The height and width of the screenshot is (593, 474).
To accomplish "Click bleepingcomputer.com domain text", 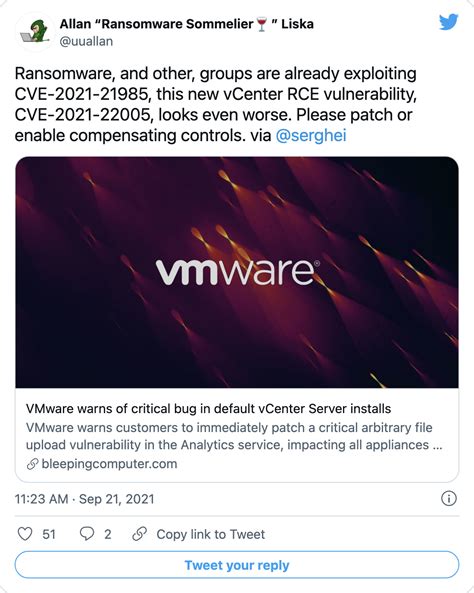I will [x=109, y=464].
